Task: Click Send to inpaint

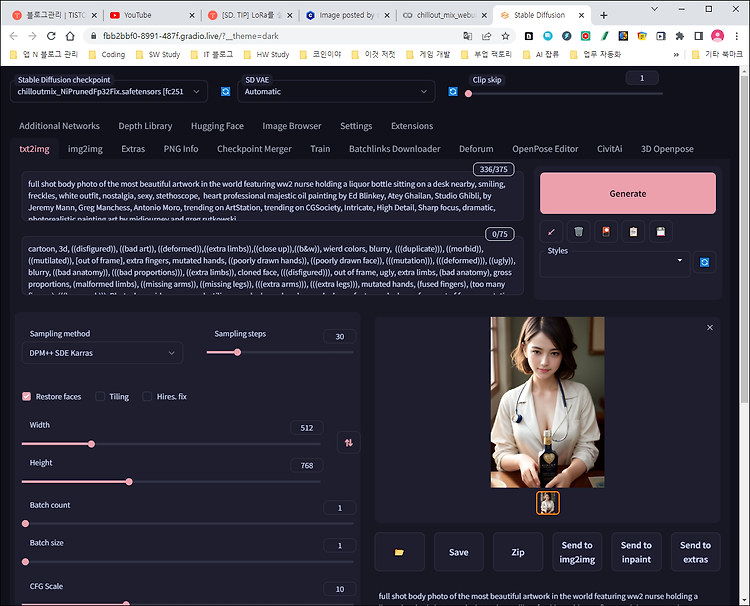Action: (x=636, y=552)
